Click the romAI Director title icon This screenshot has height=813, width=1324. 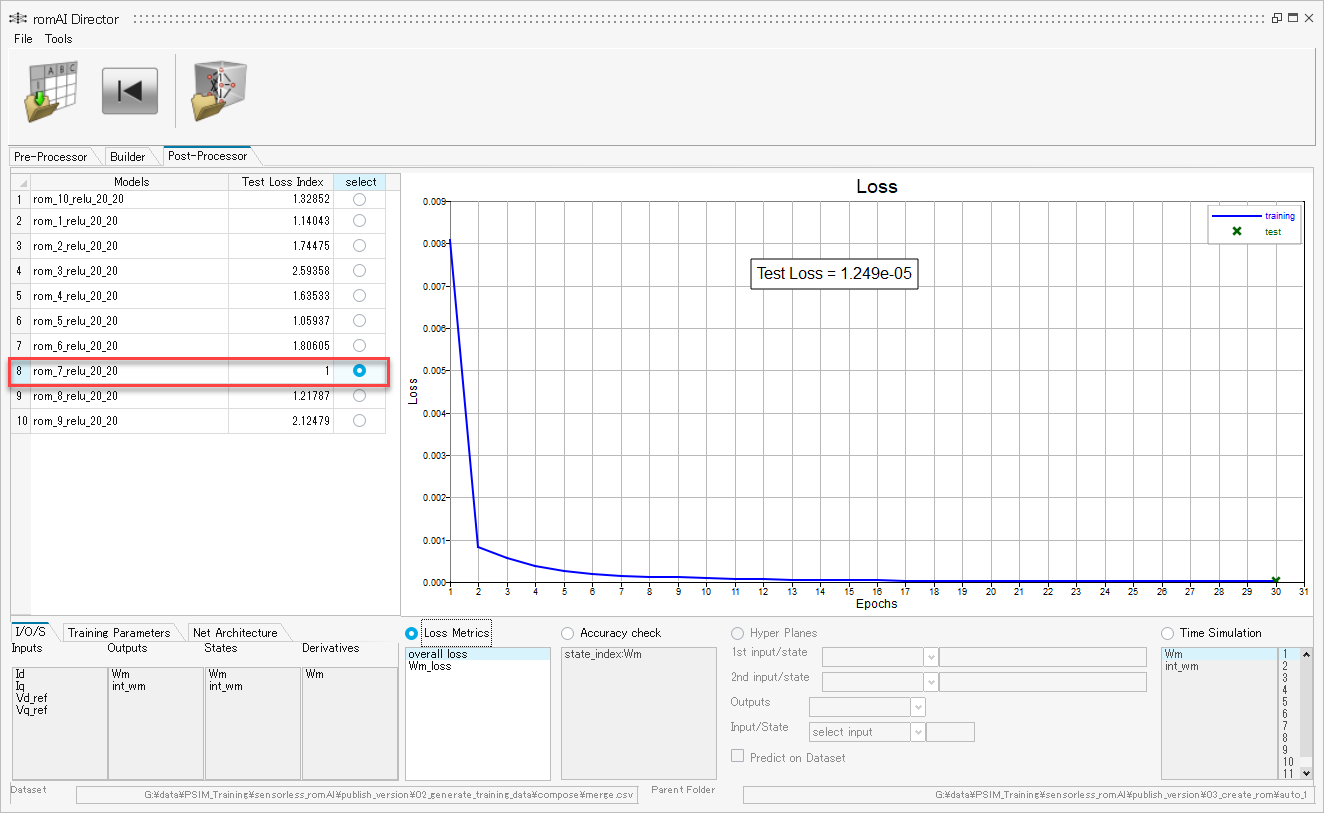pos(17,19)
